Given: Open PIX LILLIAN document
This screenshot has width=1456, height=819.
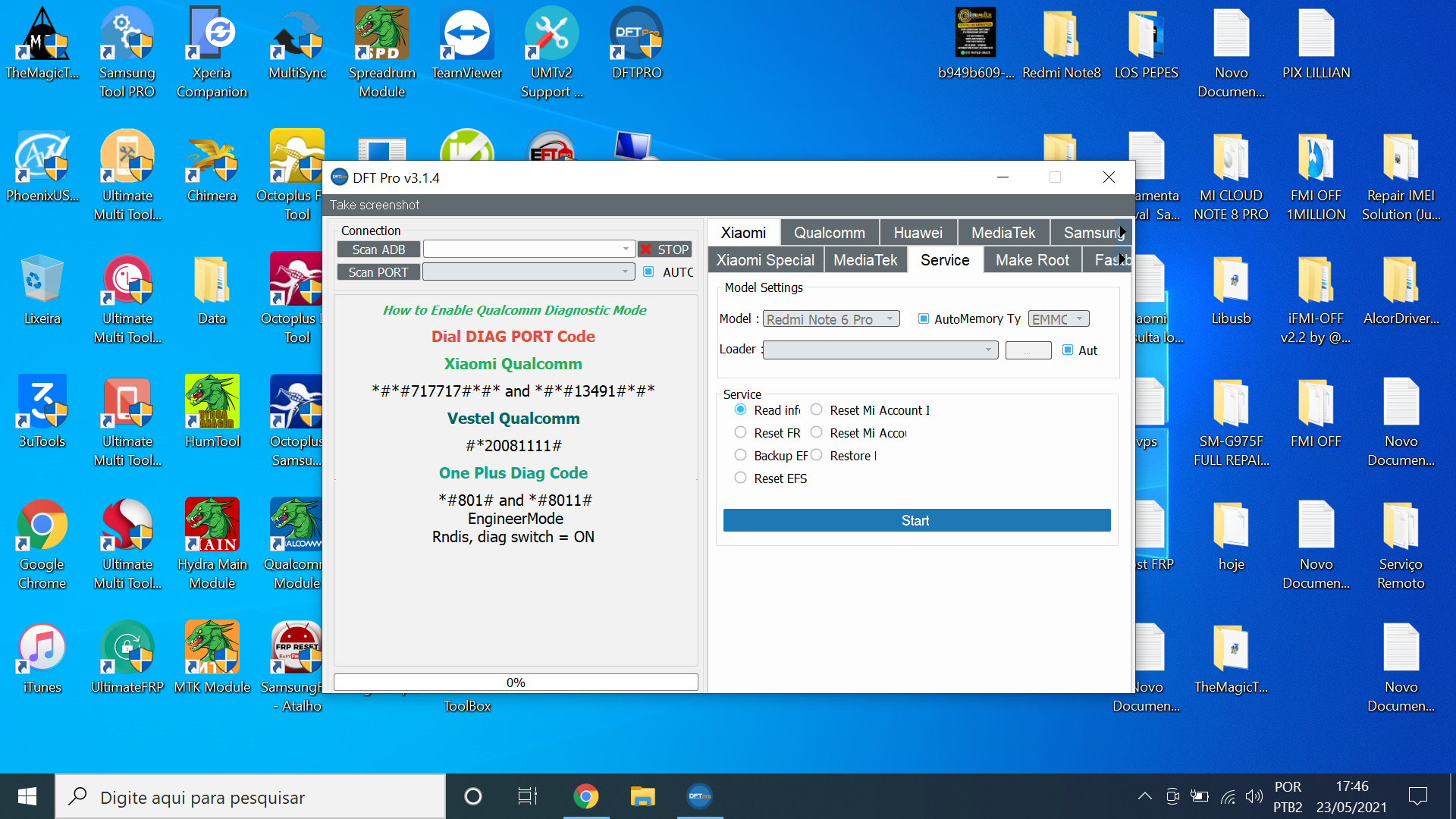Looking at the screenshot, I should pos(1316,44).
